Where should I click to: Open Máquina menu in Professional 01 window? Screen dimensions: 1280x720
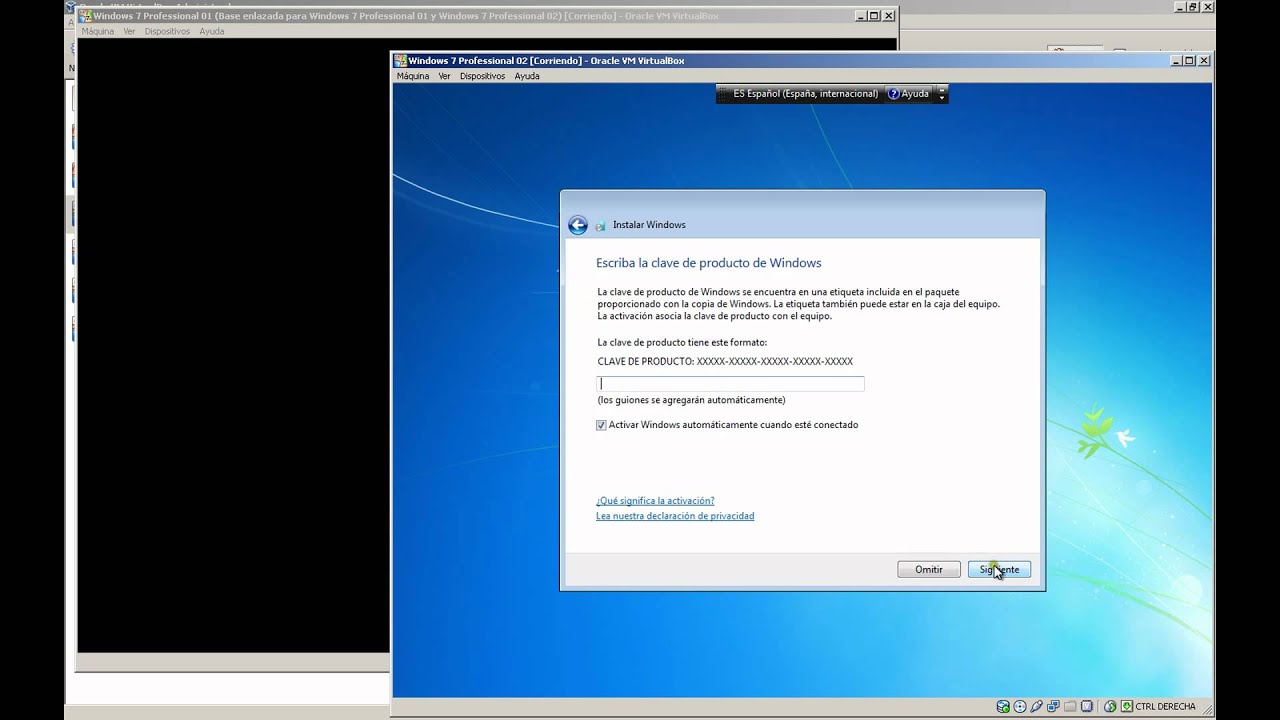click(97, 31)
